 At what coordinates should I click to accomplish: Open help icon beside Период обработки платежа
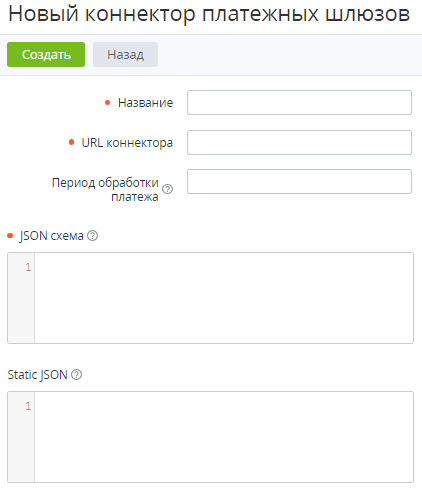tap(167, 189)
